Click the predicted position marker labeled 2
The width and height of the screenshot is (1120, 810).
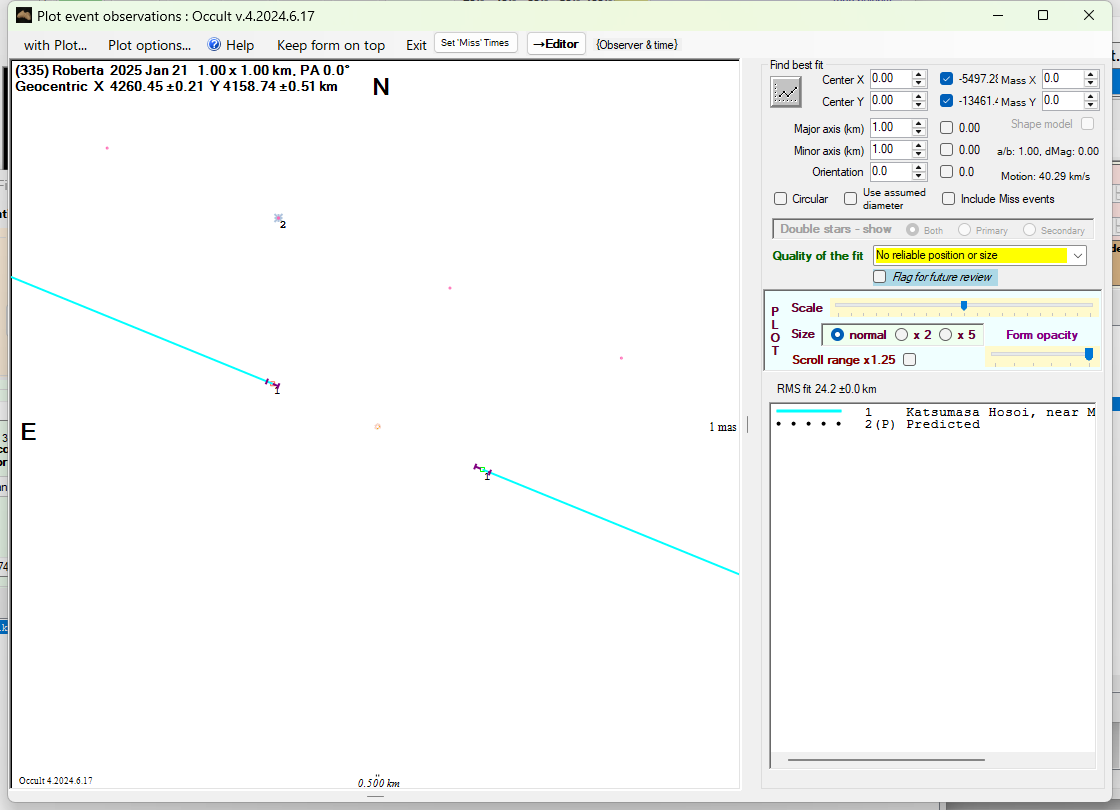click(x=279, y=218)
